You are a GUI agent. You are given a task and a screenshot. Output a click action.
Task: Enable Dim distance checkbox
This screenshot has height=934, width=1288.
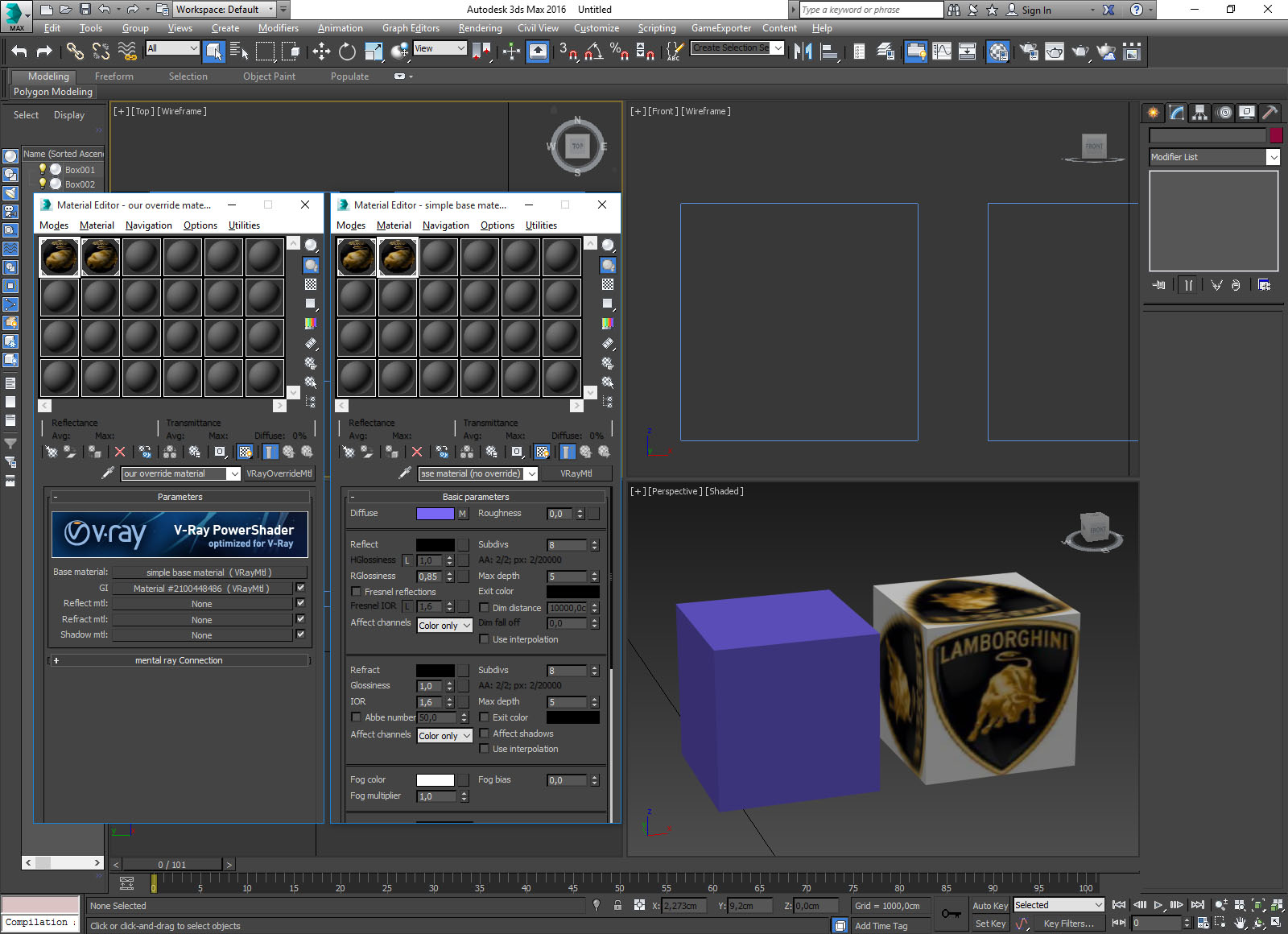(x=484, y=608)
